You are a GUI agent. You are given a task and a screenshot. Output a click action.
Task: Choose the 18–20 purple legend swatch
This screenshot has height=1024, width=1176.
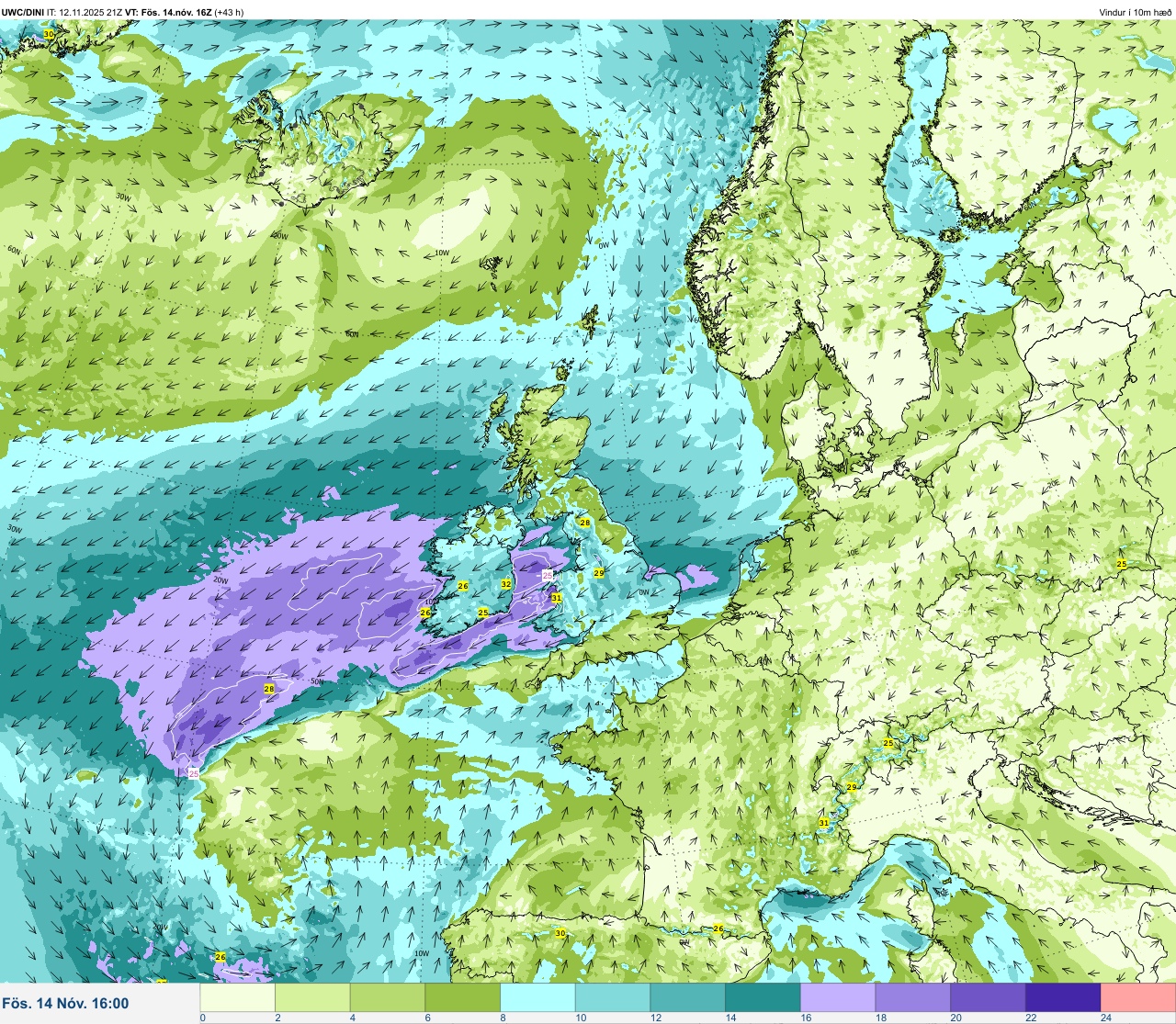click(912, 996)
